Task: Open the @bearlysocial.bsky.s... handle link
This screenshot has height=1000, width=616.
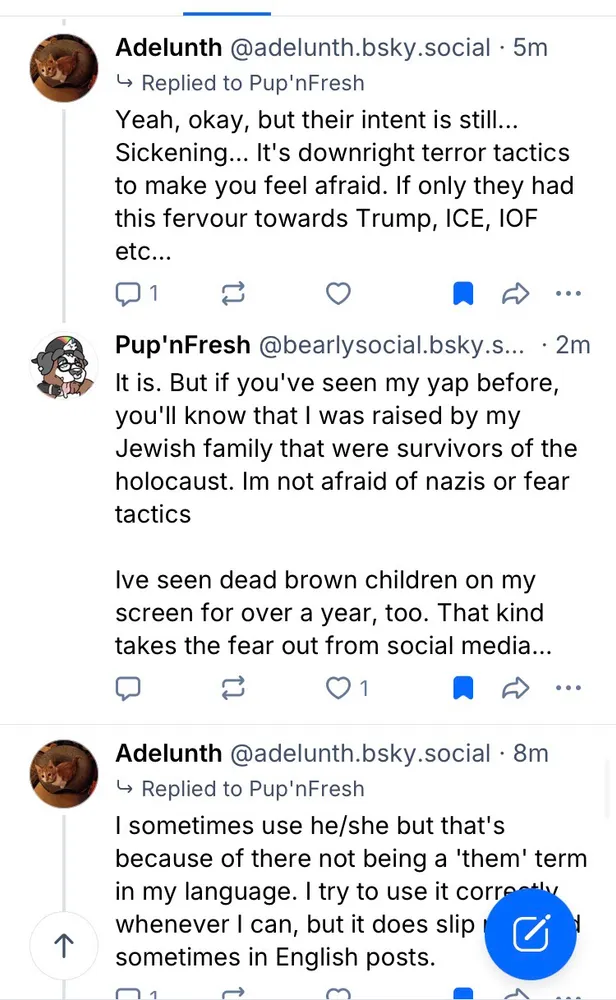Action: tap(392, 346)
